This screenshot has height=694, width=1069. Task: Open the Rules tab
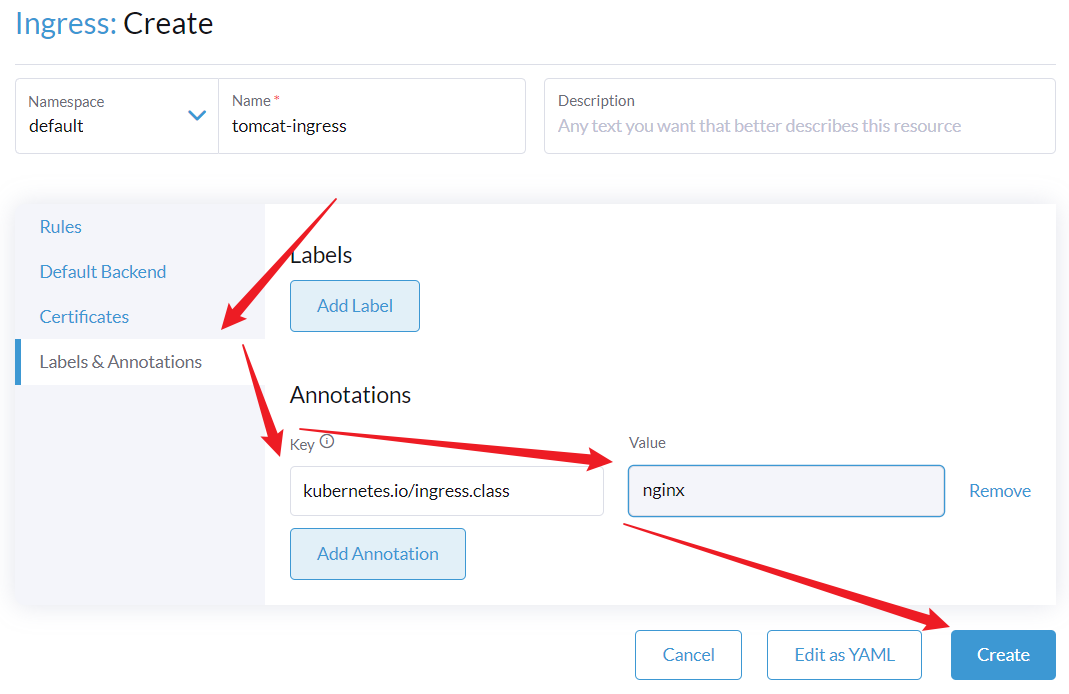click(x=61, y=227)
